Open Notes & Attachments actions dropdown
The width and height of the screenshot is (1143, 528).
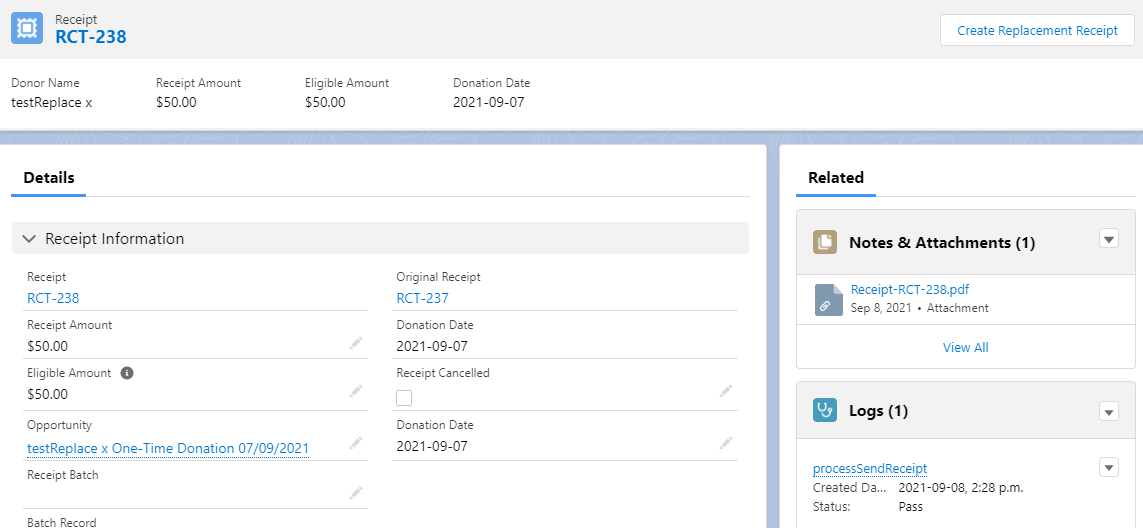(1109, 238)
